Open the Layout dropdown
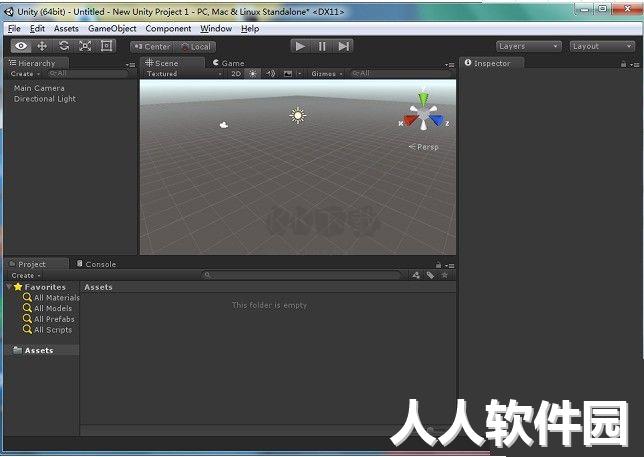This screenshot has width=644, height=457. [602, 46]
